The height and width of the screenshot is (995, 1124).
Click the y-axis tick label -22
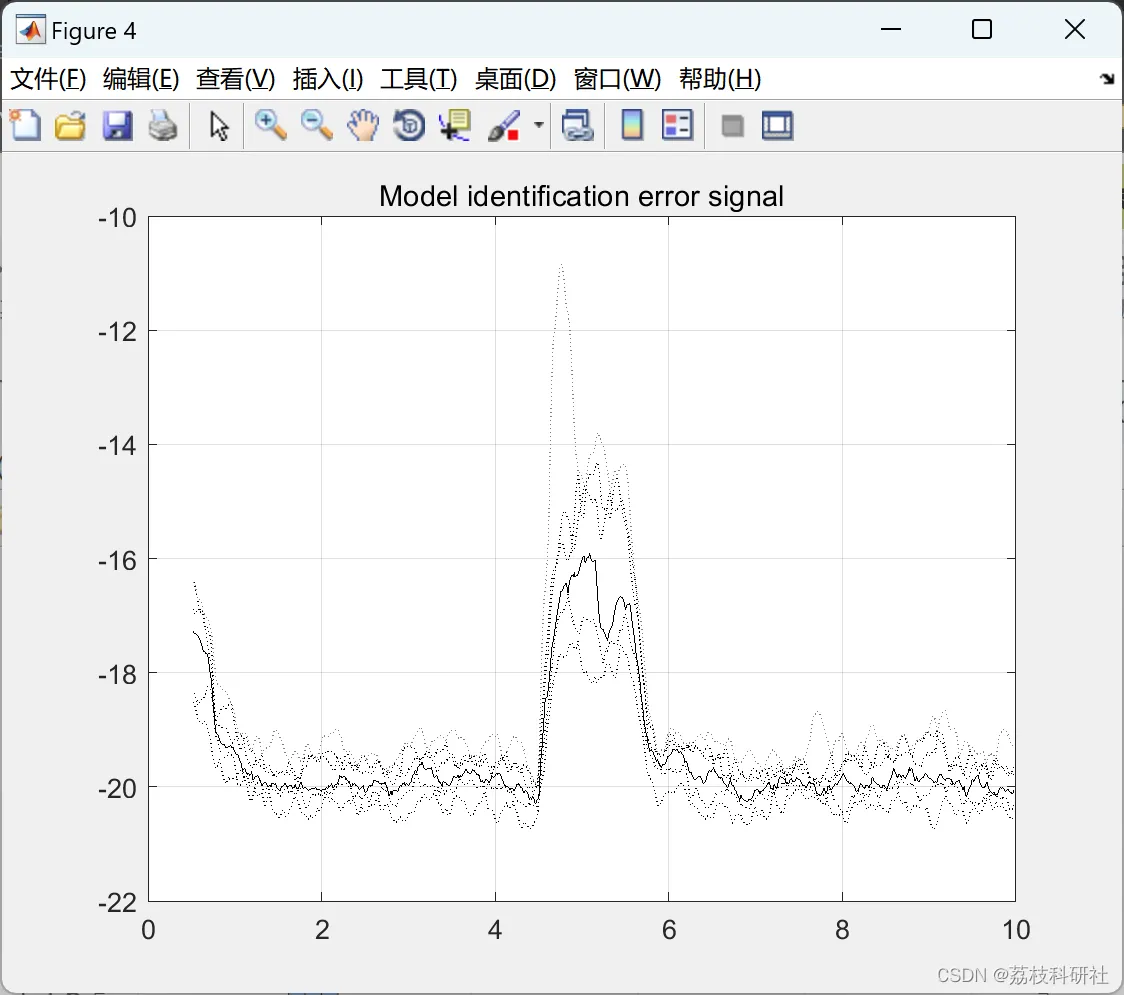(117, 902)
